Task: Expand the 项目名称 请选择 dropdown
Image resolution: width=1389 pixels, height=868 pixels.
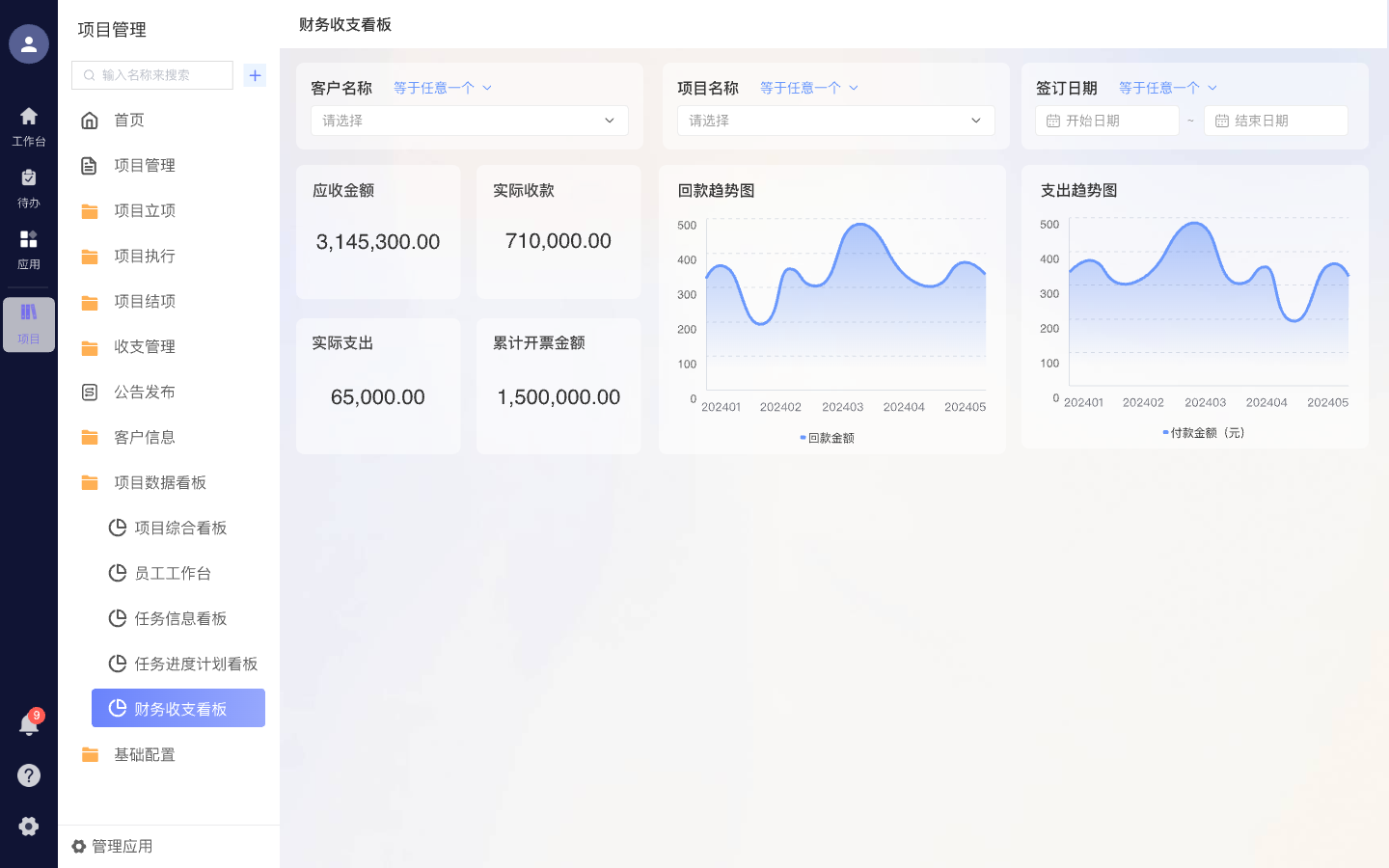Action: point(835,121)
